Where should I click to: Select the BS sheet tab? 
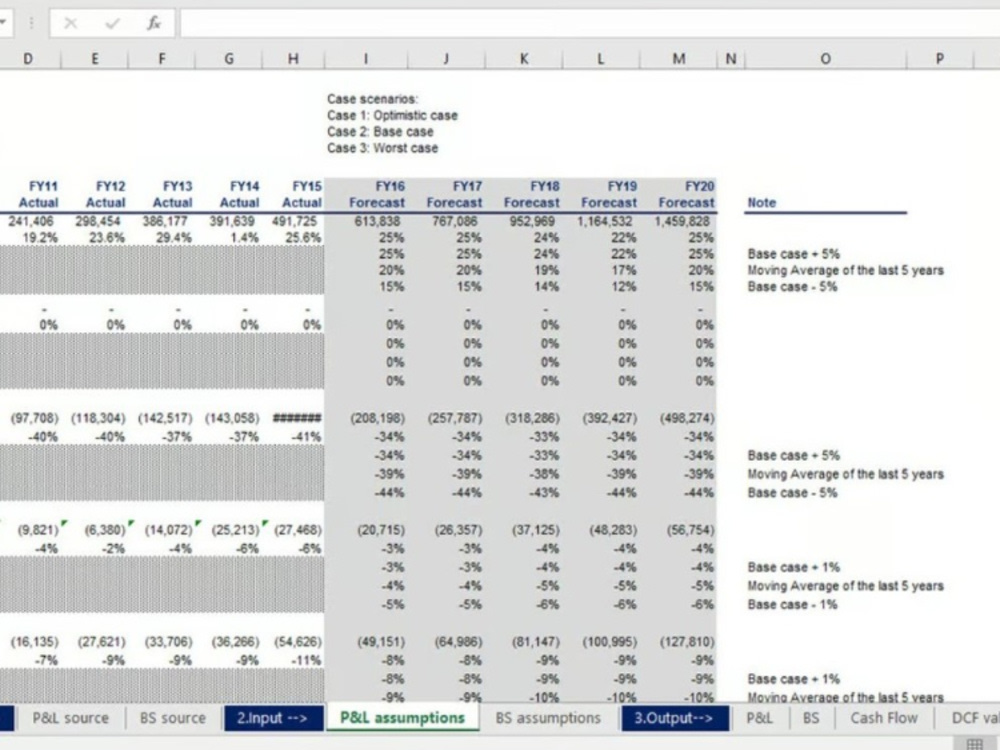coord(811,718)
